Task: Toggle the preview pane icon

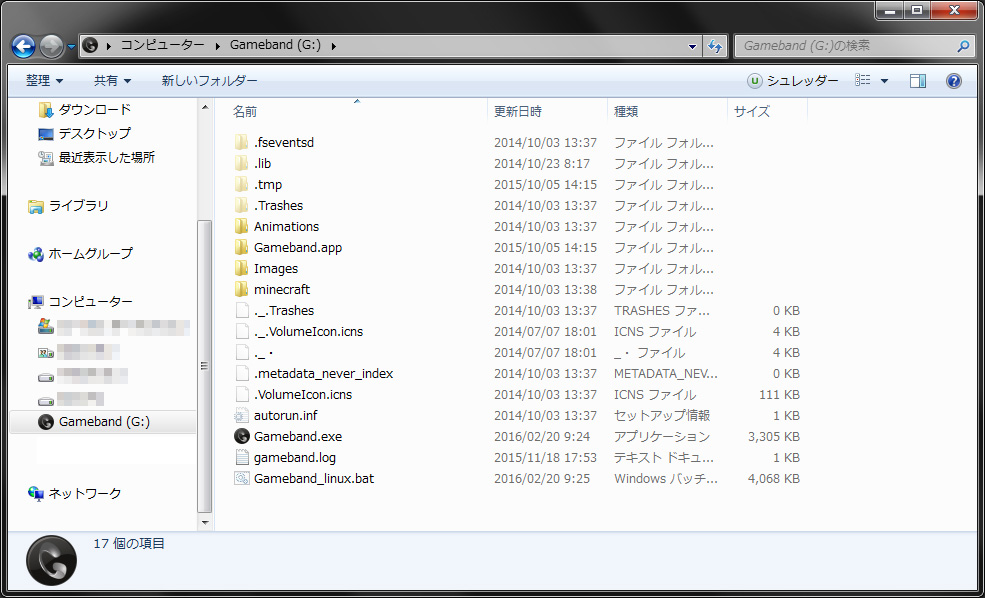Action: pos(918,80)
